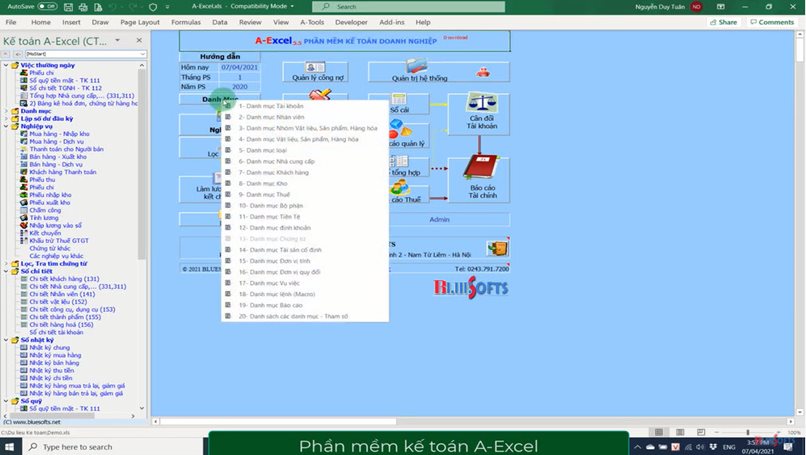The image size is (806, 455).
Task: Click the zoom slider handle
Action: tap(747, 432)
